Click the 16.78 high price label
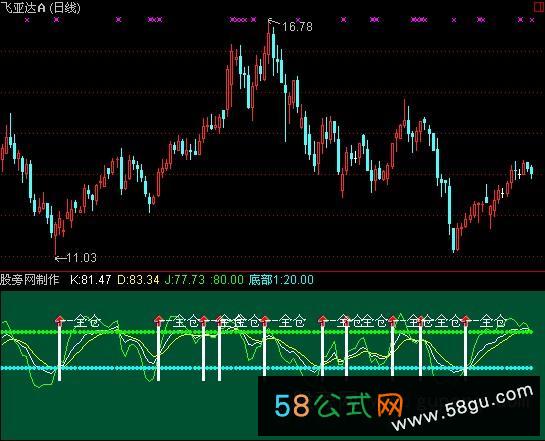Viewport: 545px width, 441px height. (x=297, y=27)
